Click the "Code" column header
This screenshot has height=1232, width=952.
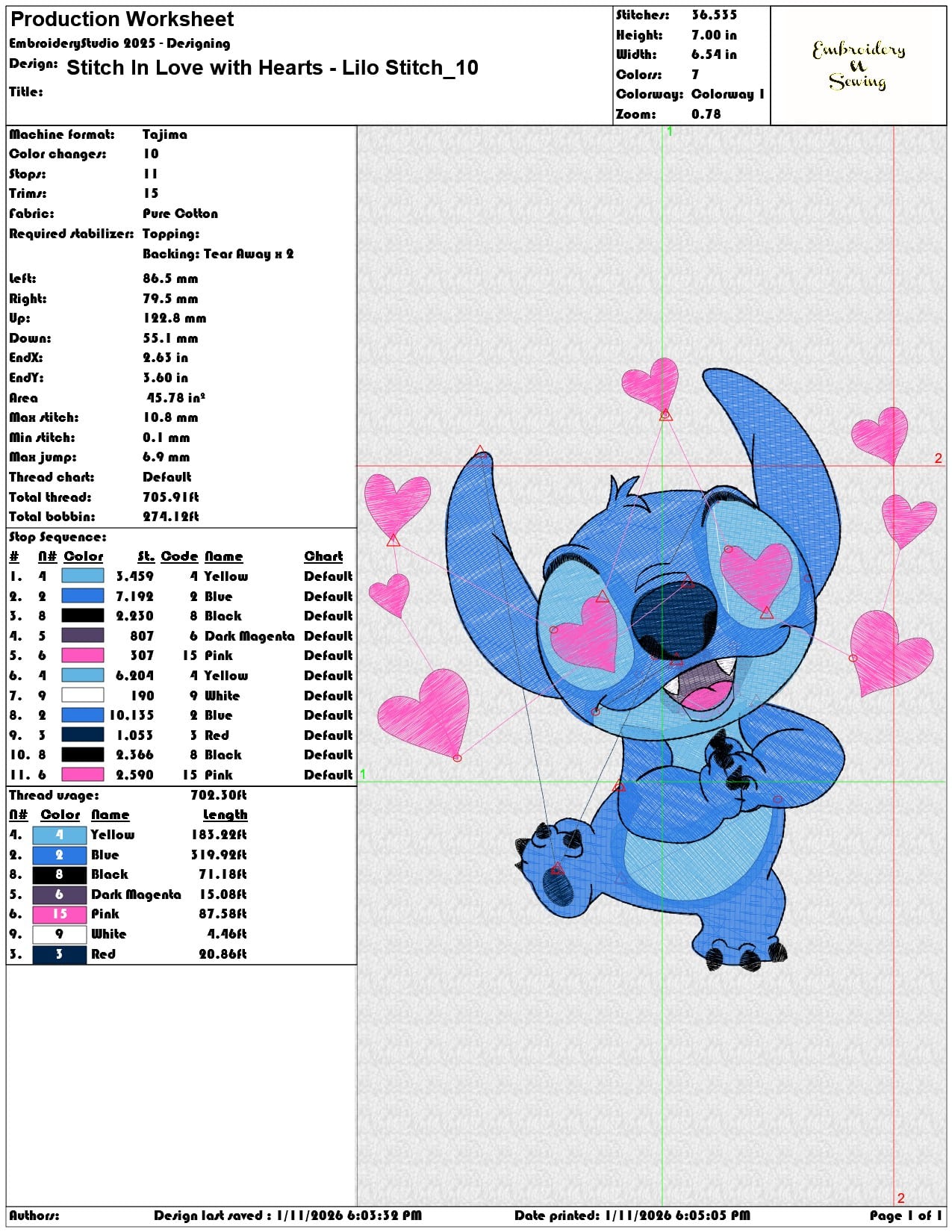coord(179,556)
